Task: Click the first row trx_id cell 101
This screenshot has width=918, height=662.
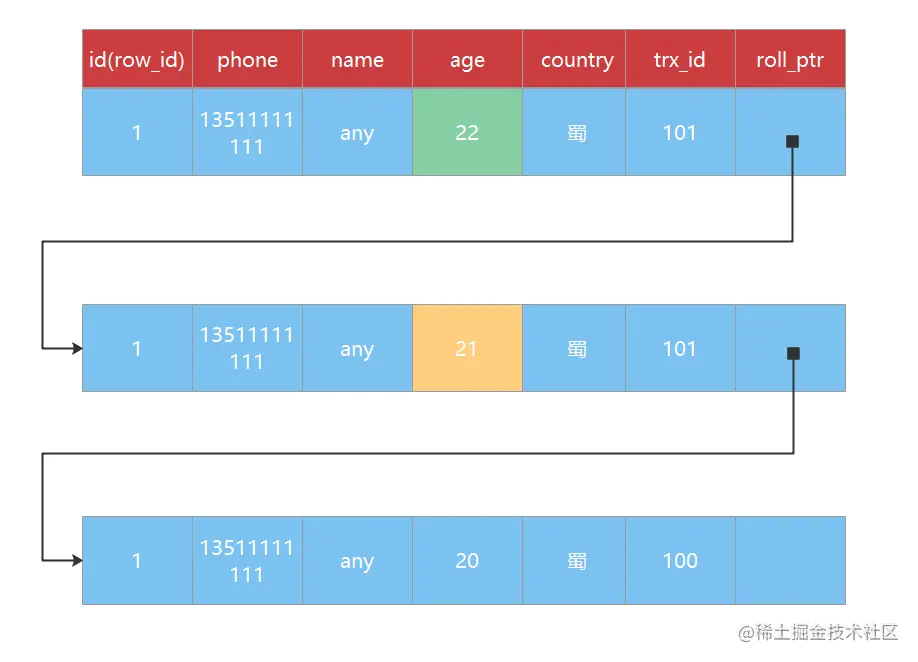Action: click(x=680, y=132)
